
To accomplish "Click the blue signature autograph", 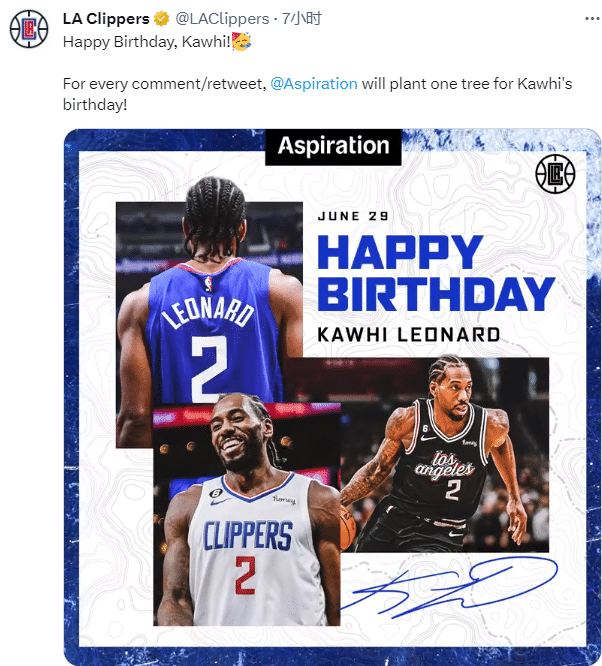I will click(450, 588).
